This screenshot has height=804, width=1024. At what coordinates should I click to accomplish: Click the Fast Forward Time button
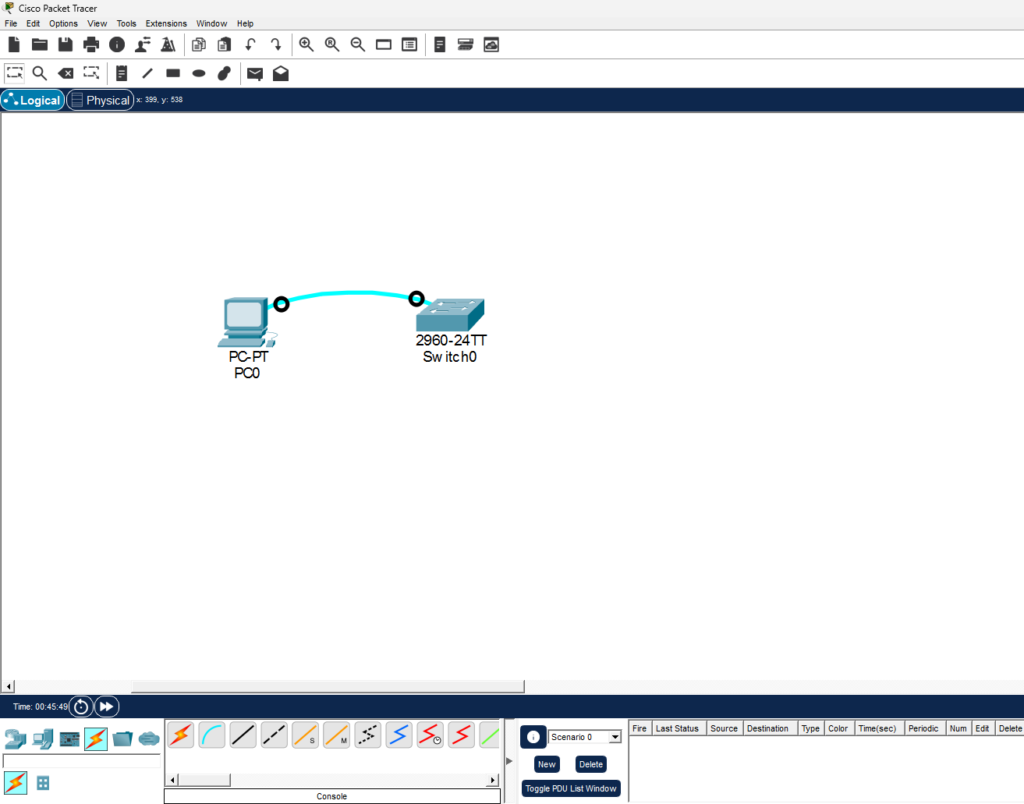[x=107, y=707]
